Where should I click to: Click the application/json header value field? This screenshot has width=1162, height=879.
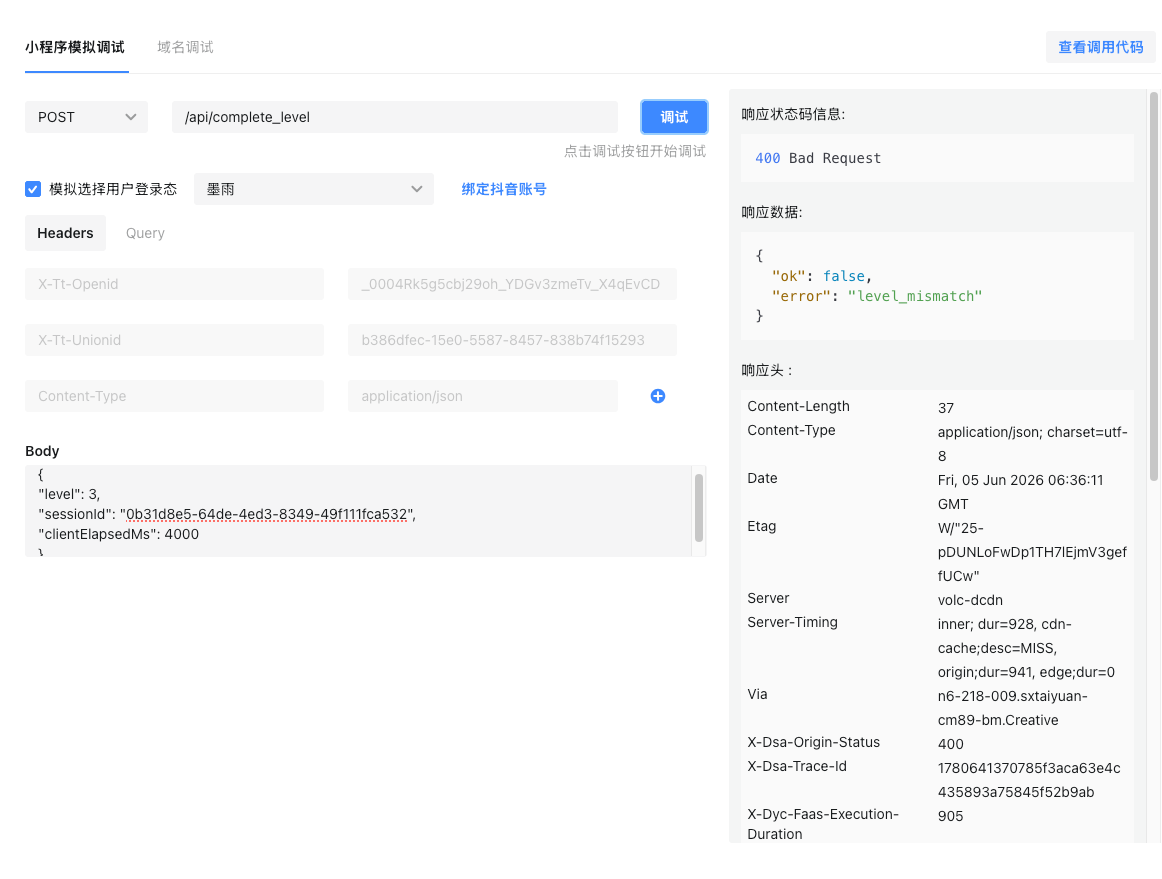tap(482, 396)
